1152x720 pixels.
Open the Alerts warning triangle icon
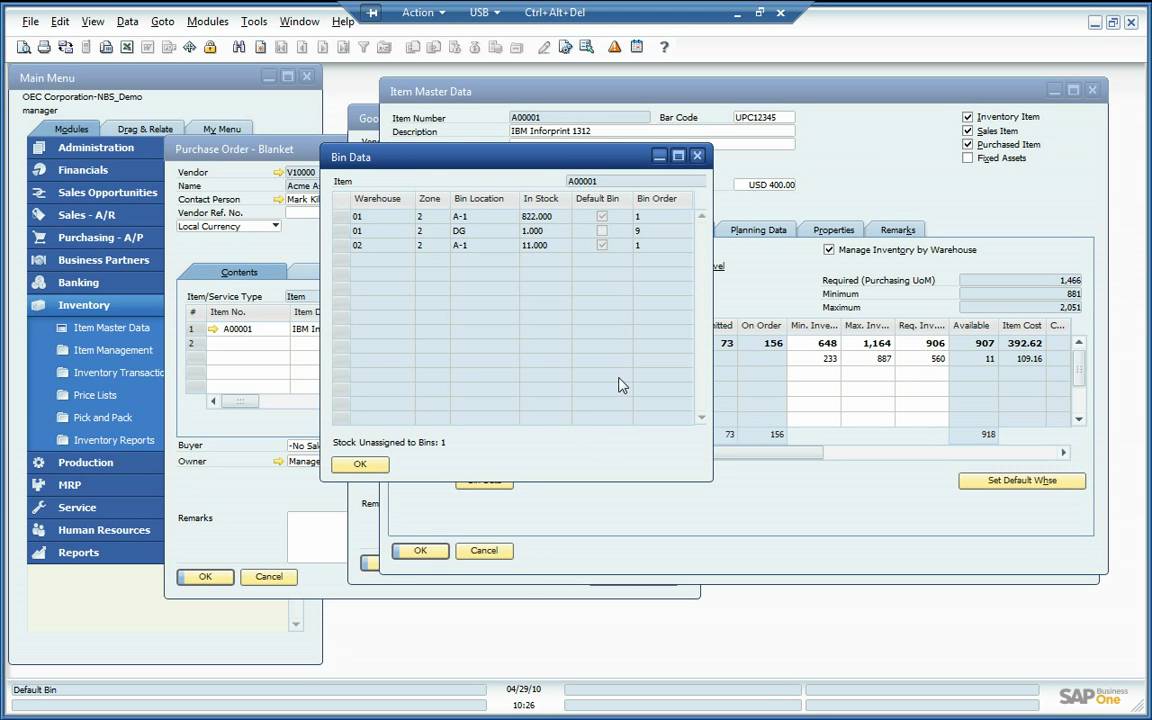[614, 47]
